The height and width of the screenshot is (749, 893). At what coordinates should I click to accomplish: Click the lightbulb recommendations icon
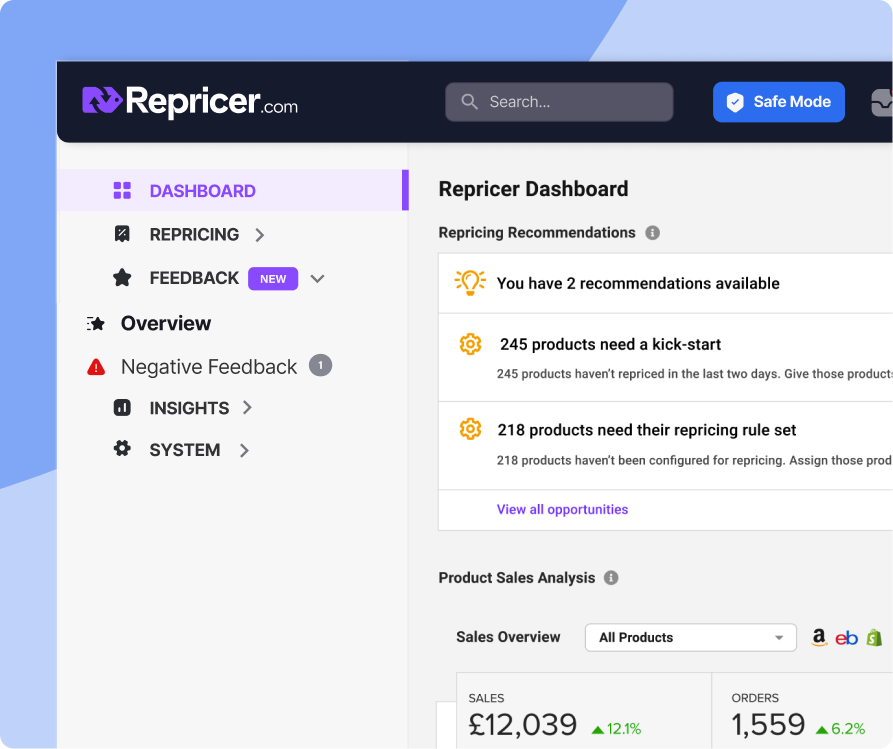470,283
